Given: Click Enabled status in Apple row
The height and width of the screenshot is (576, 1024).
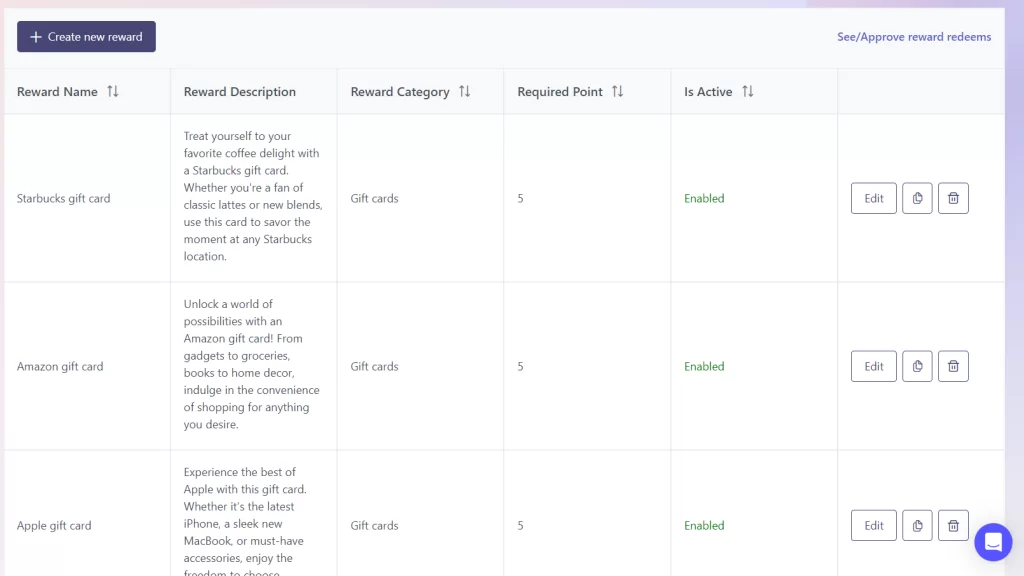Looking at the screenshot, I should click(704, 526).
